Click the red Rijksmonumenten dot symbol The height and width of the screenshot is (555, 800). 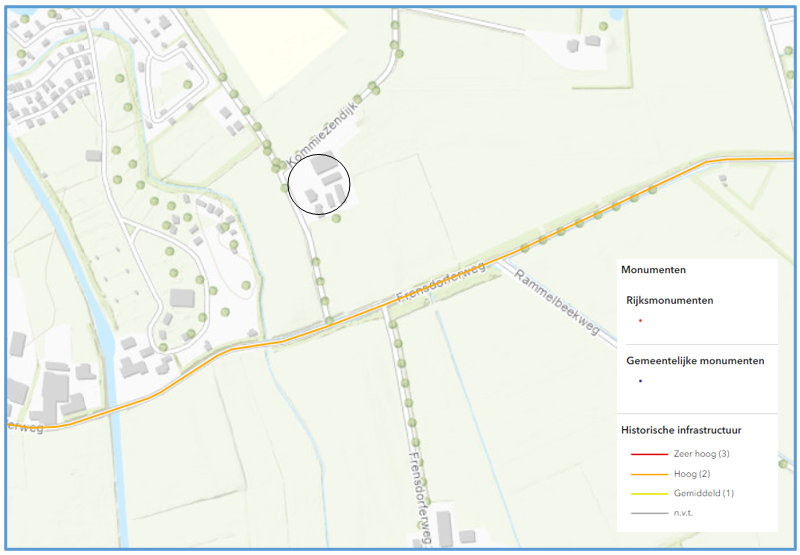coord(640,320)
